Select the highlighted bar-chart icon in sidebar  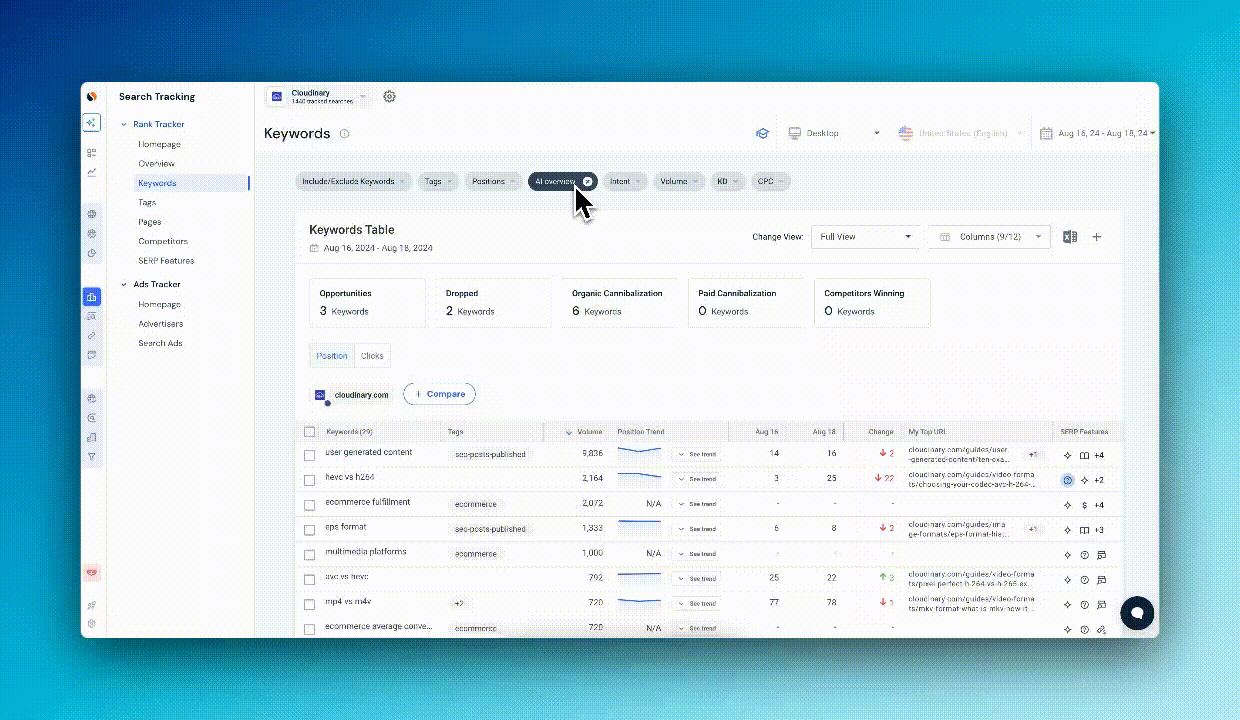92,296
